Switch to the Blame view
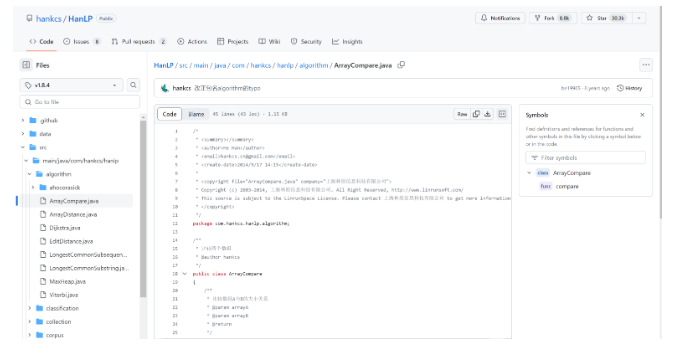The height and width of the screenshot is (360, 673). [196, 114]
